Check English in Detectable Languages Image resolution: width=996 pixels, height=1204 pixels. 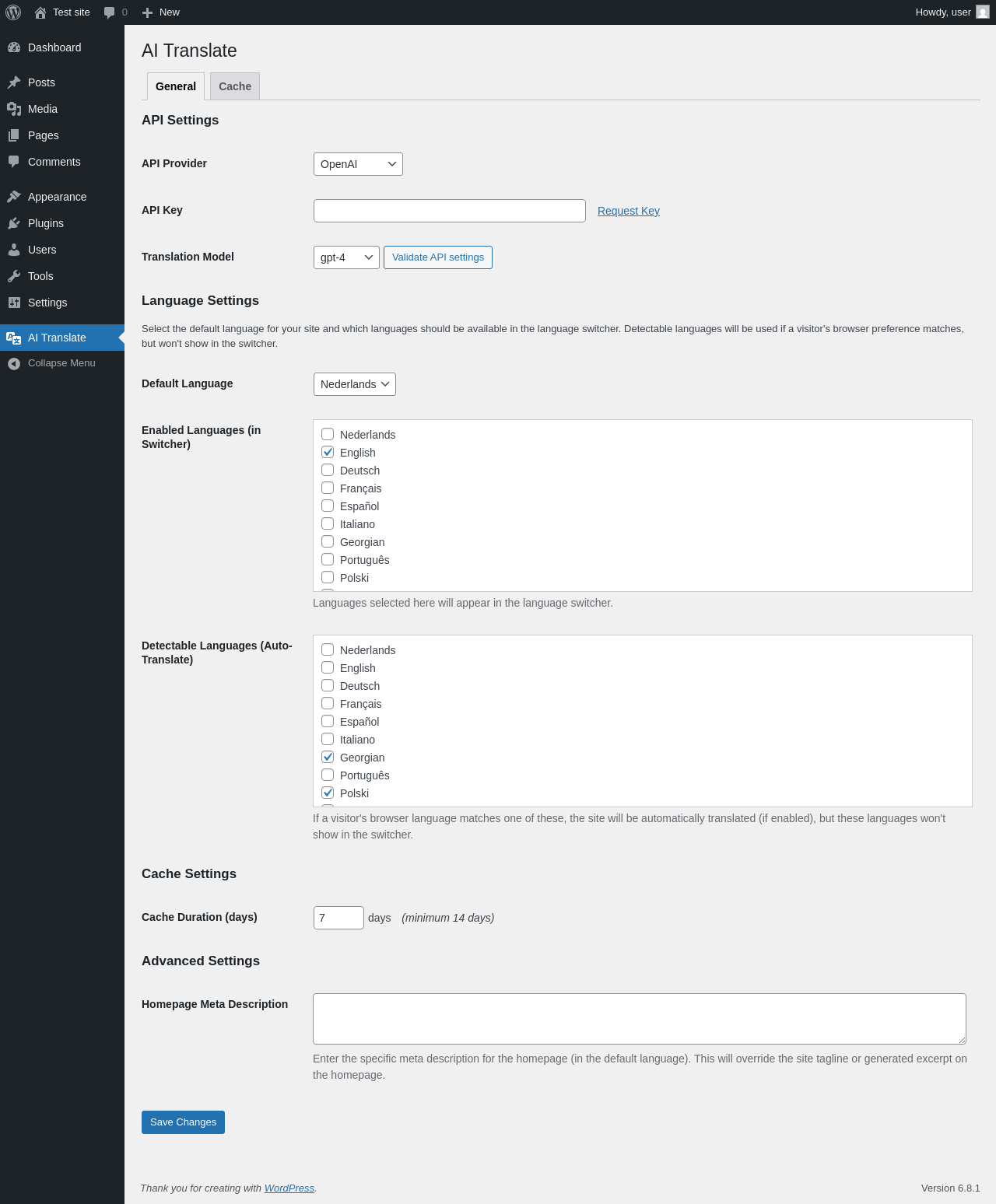pyautogui.click(x=328, y=667)
